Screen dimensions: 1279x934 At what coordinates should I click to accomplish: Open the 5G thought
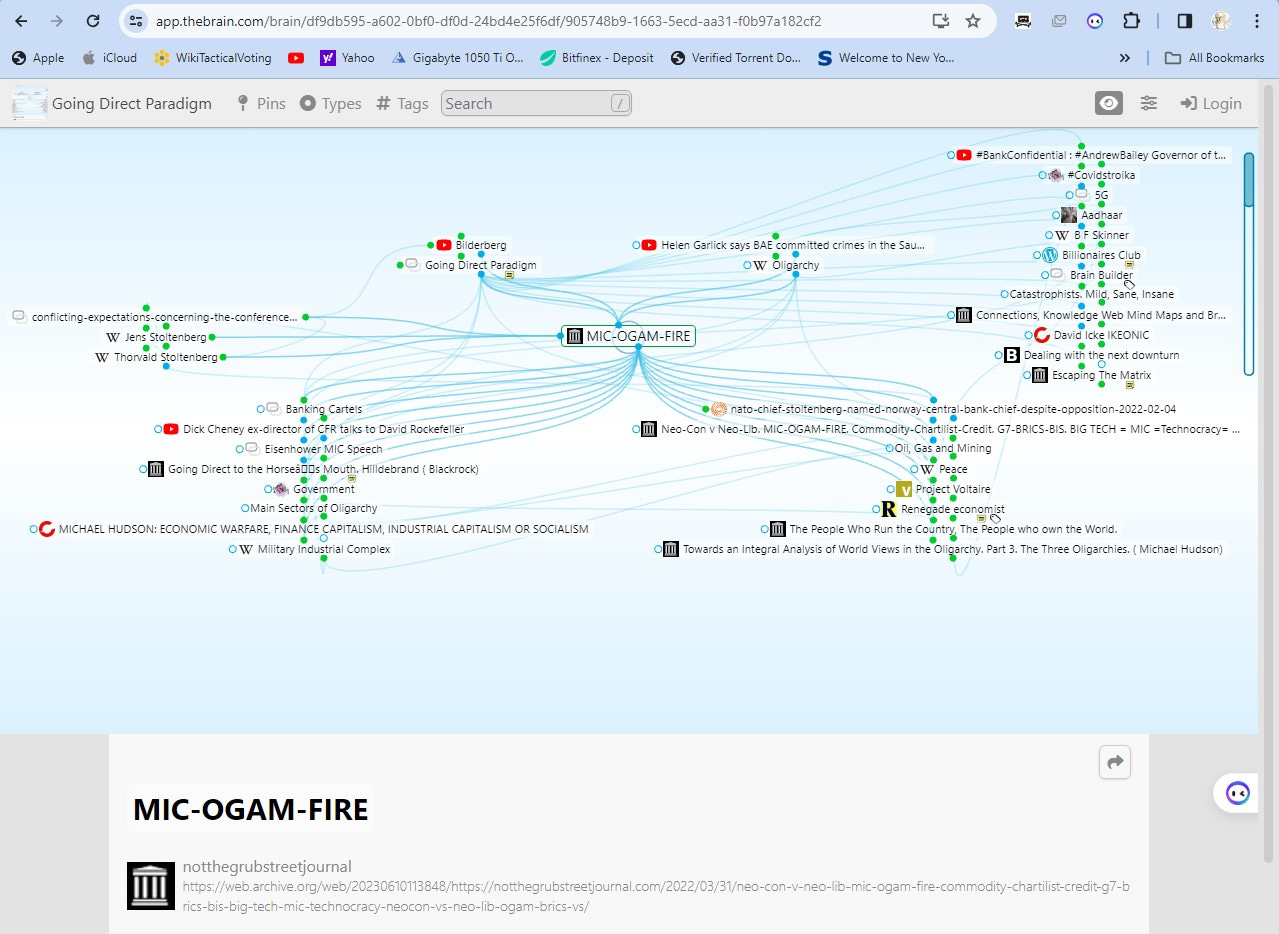[1101, 195]
